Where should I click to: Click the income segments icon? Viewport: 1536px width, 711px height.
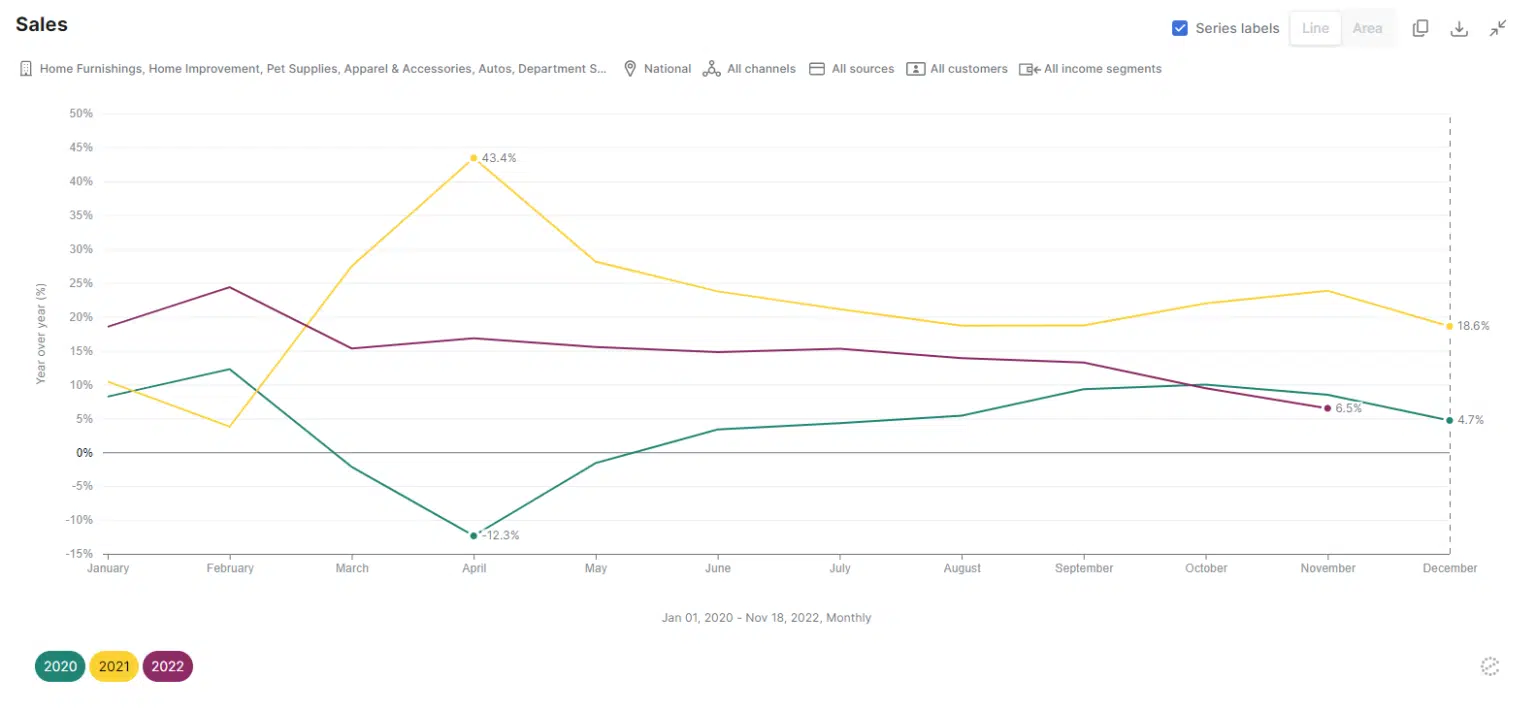click(x=1029, y=69)
